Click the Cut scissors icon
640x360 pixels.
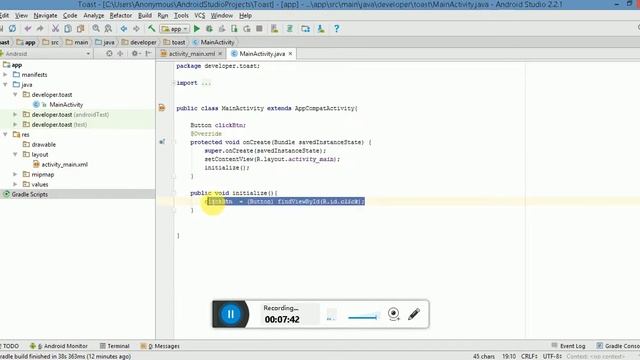coord(55,29)
